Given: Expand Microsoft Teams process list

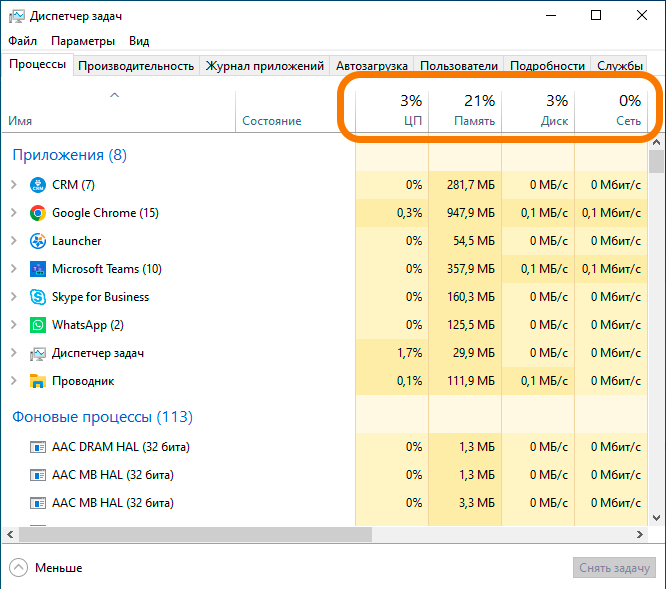Looking at the screenshot, I should (x=13, y=269).
